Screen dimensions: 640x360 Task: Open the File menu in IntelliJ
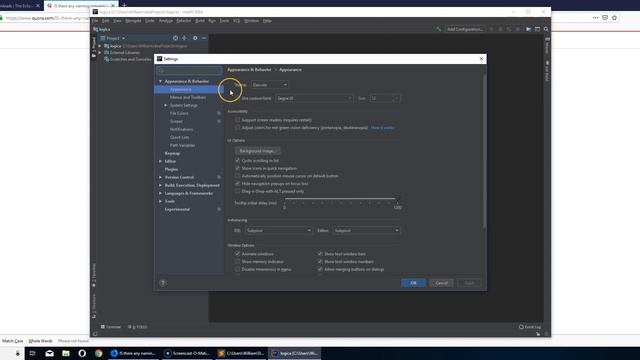95,21
